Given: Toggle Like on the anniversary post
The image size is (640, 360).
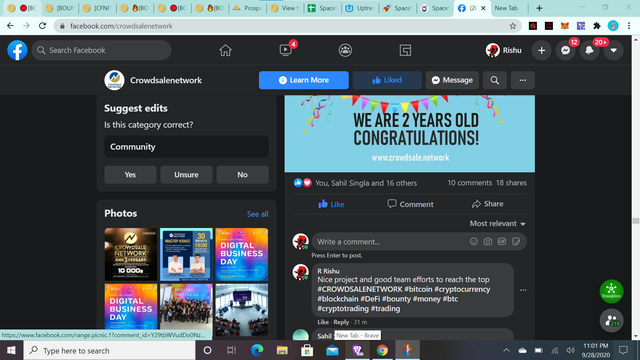Looking at the screenshot, I should point(331,204).
